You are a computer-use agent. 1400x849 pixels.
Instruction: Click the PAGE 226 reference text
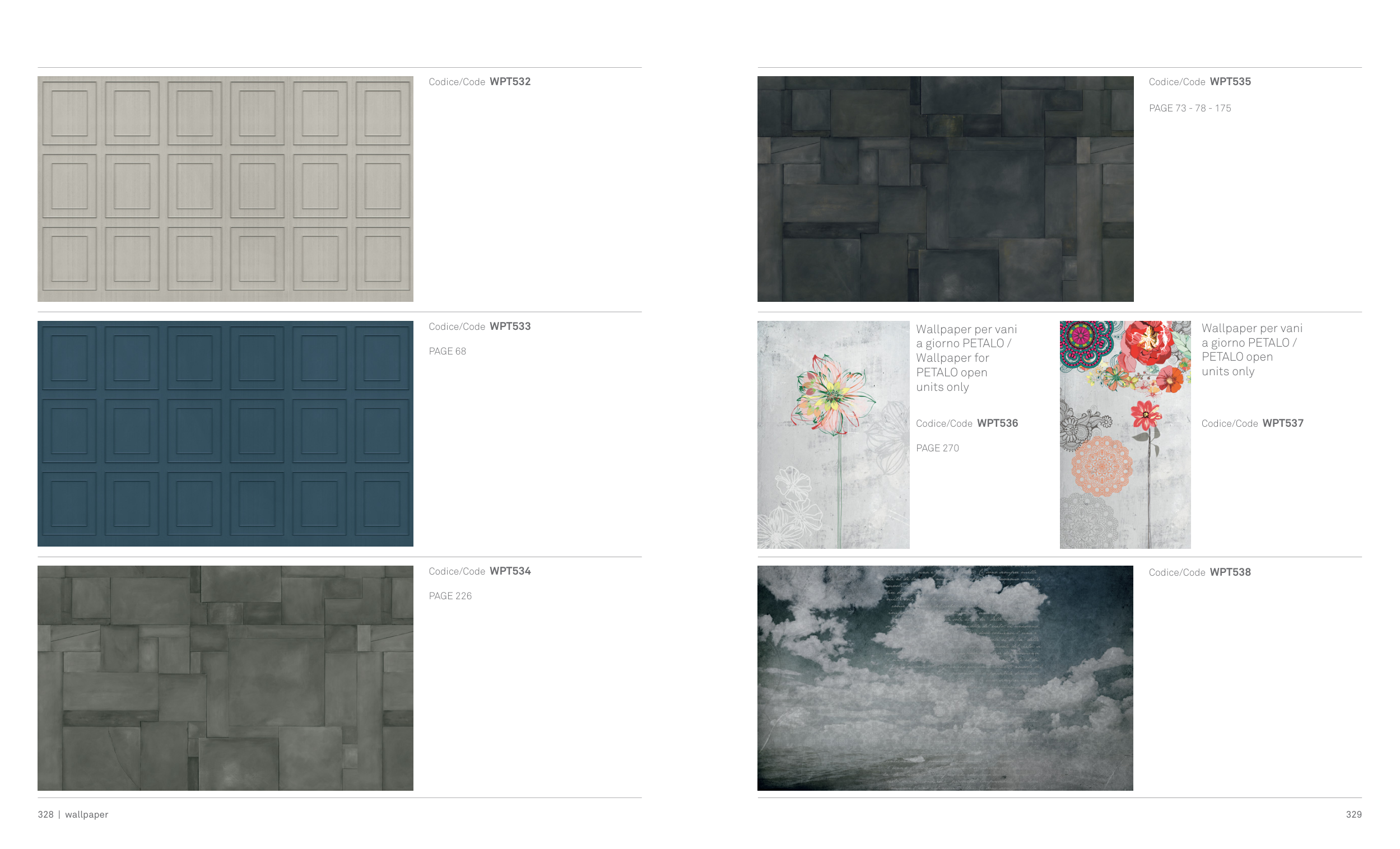(450, 596)
